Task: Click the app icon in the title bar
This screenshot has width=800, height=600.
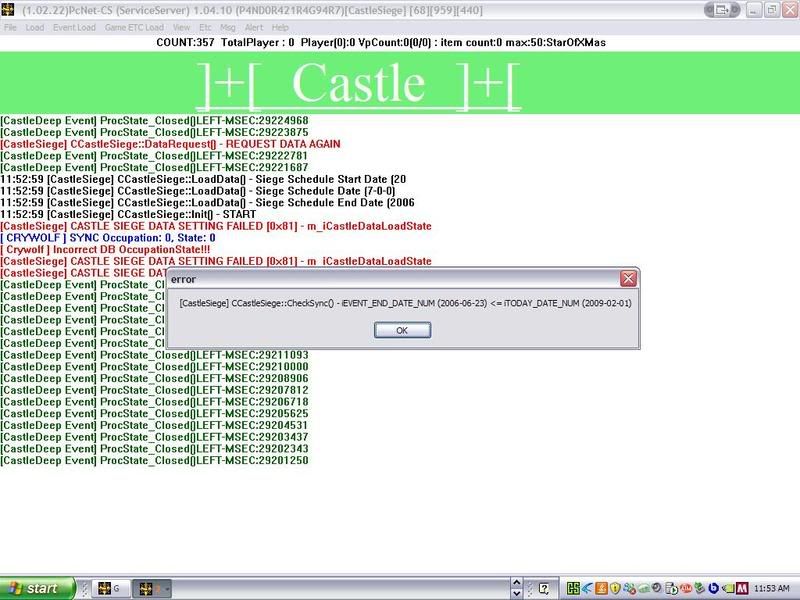Action: (x=9, y=9)
